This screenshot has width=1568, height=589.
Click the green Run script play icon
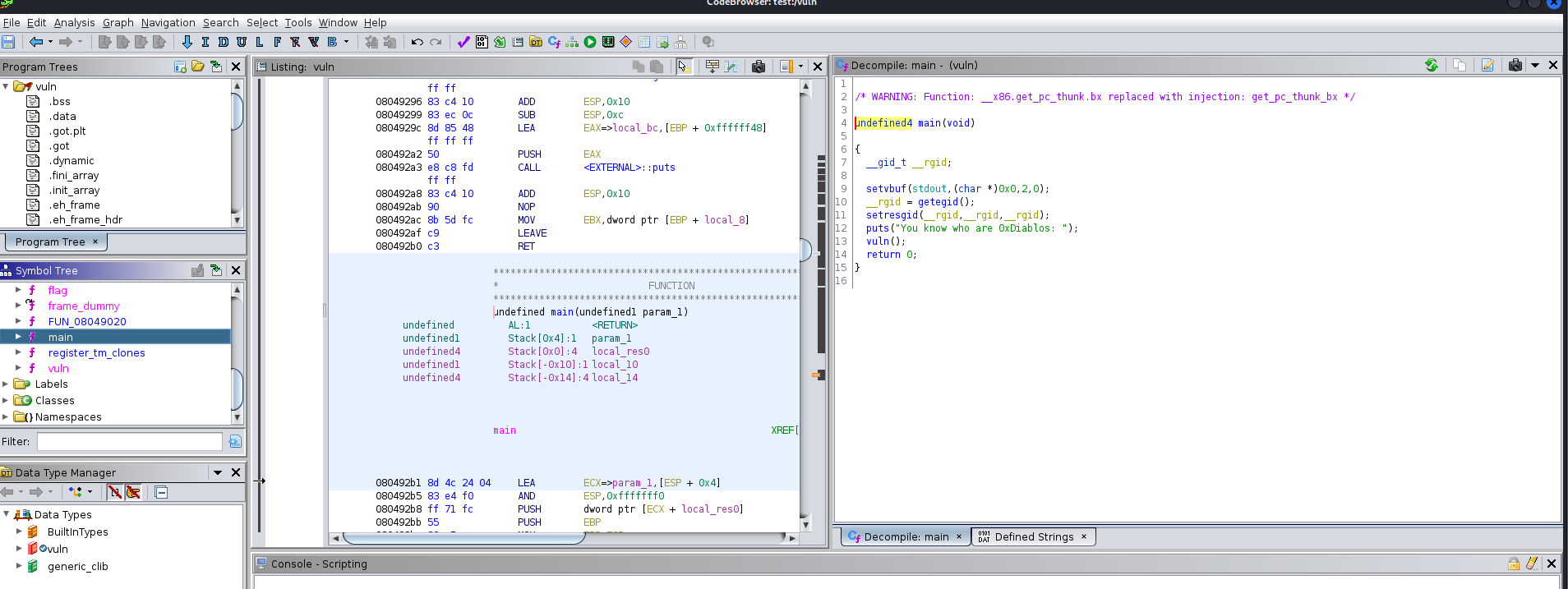coord(590,42)
